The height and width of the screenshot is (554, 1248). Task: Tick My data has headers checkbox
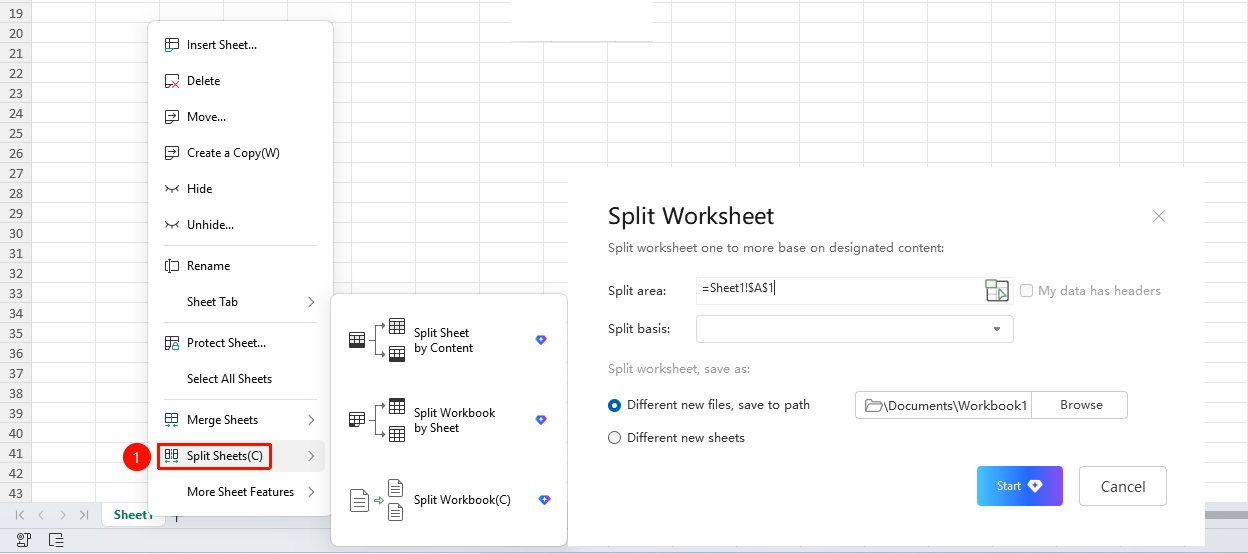click(x=1026, y=291)
